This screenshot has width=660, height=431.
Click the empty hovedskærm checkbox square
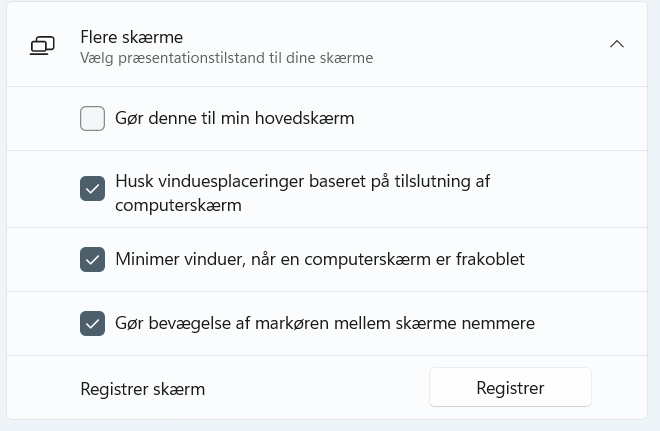(x=93, y=118)
